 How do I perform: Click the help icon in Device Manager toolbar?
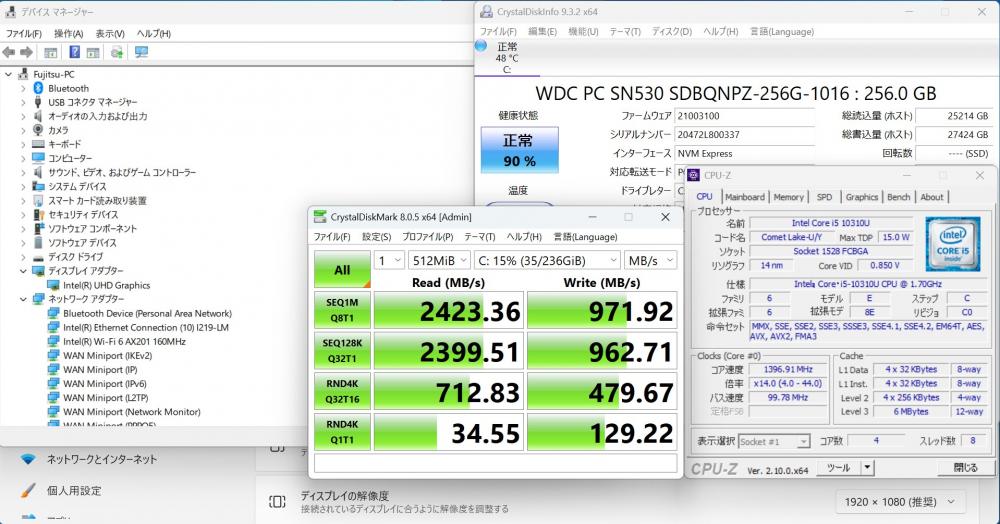[75, 52]
